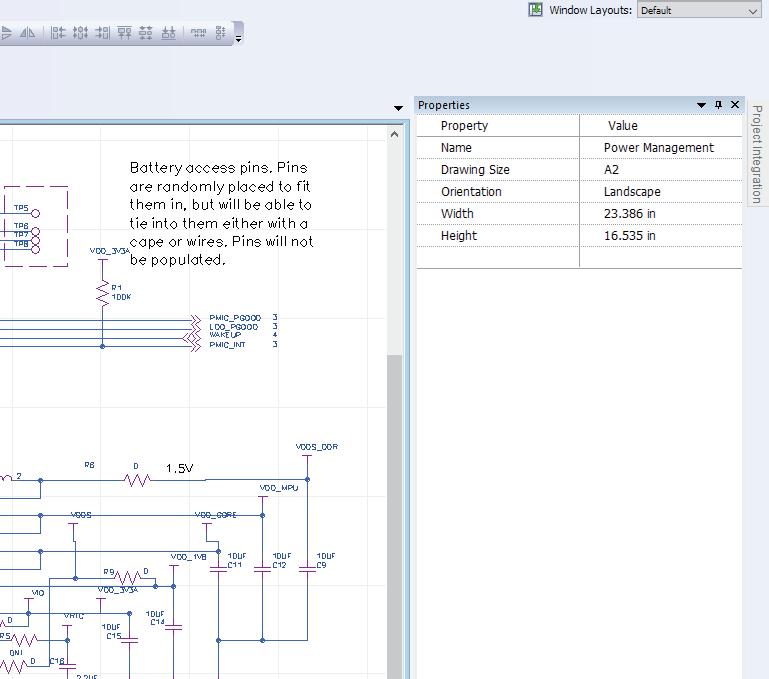Click the align horizontal centers icon
Viewport: 769px width, 679px height.
(x=80, y=33)
